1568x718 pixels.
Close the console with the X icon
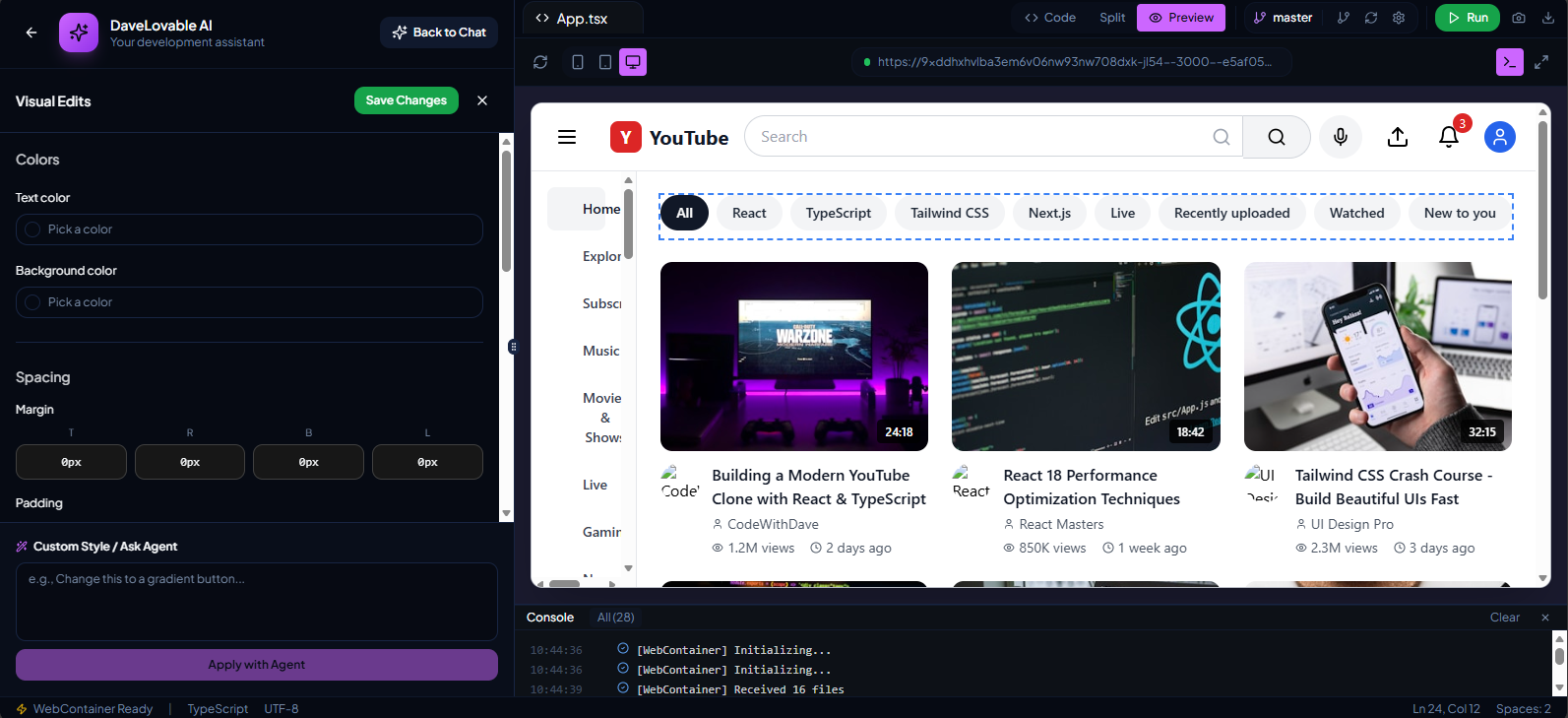point(1545,618)
